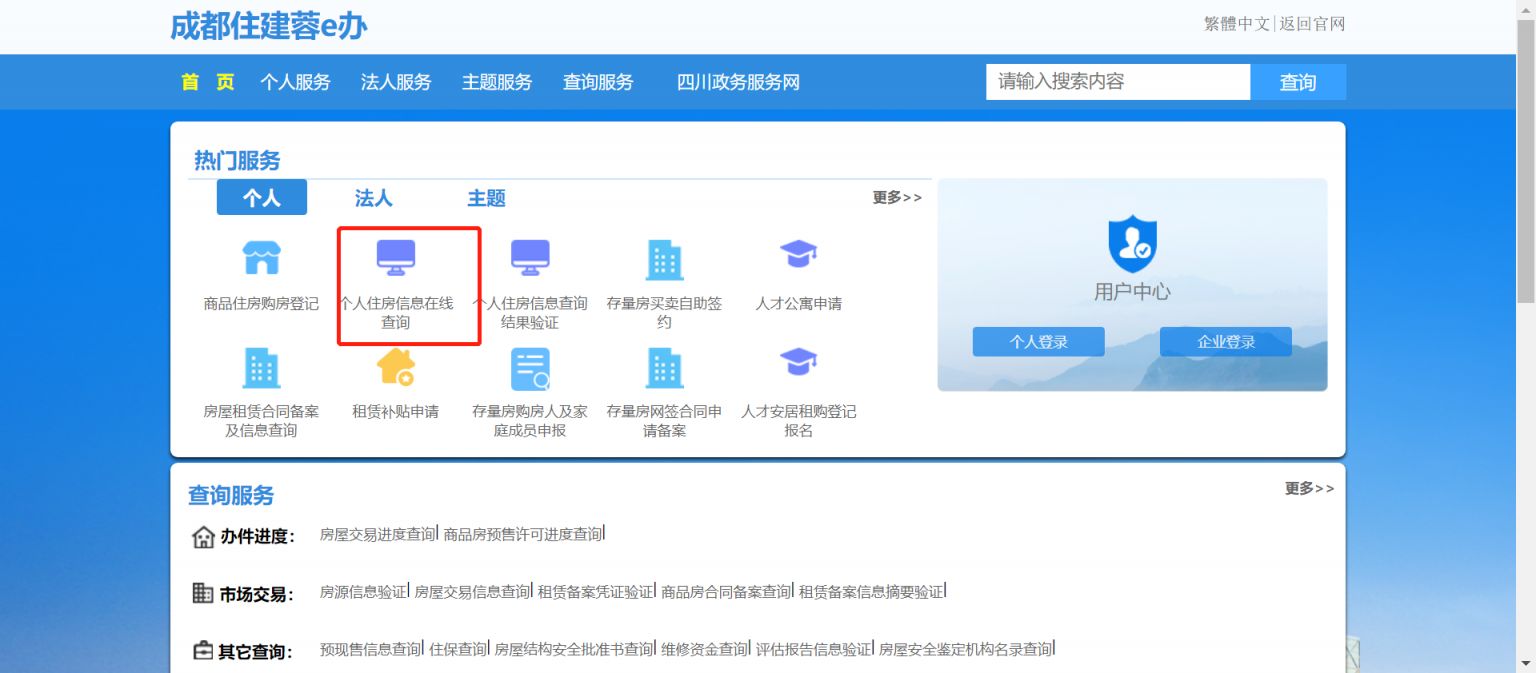
Task: Open 商品住房购房登记 service icon
Action: 263,257
